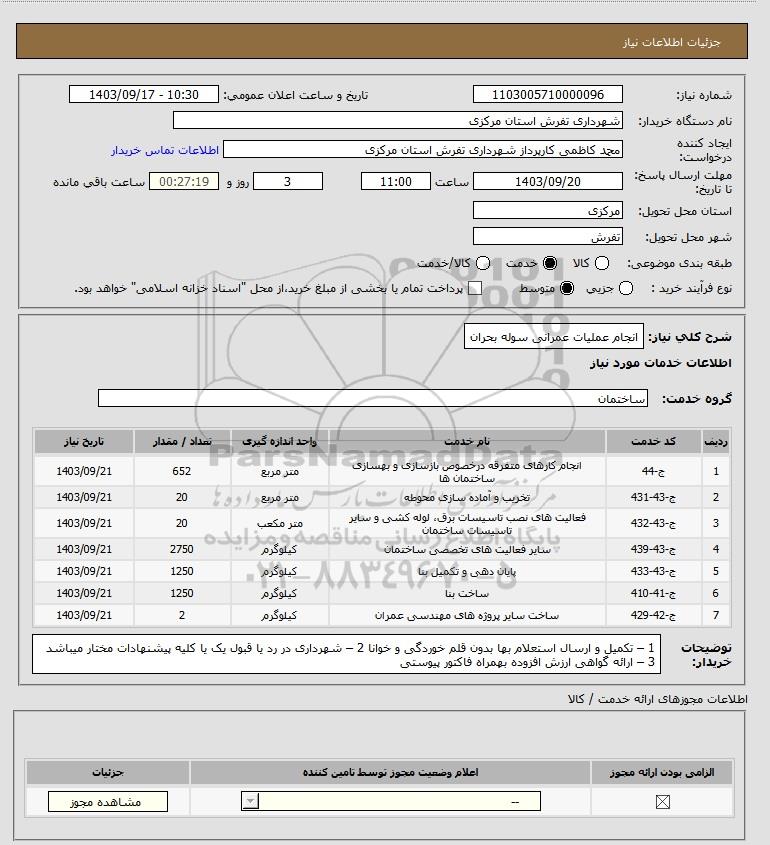Click service code ج-41-410

click(x=653, y=593)
